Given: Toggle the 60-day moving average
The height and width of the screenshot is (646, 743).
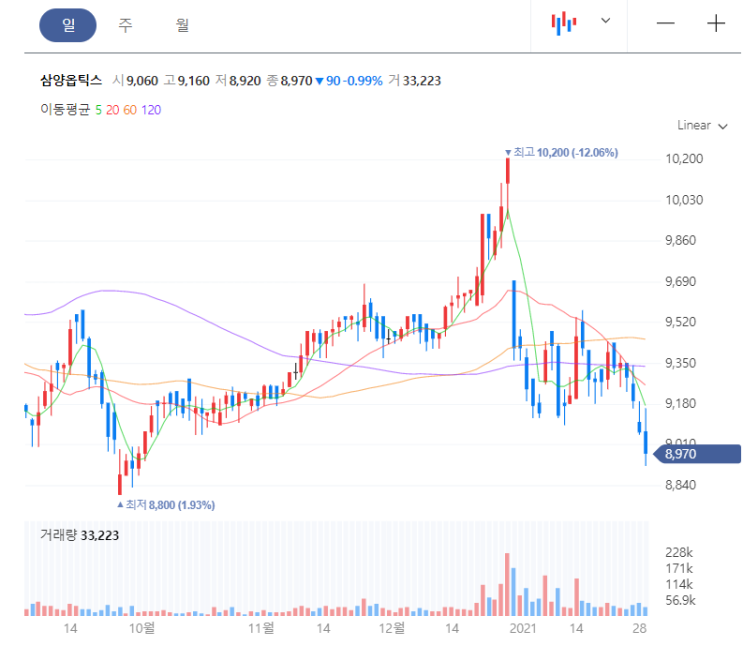Looking at the screenshot, I should tap(130, 110).
